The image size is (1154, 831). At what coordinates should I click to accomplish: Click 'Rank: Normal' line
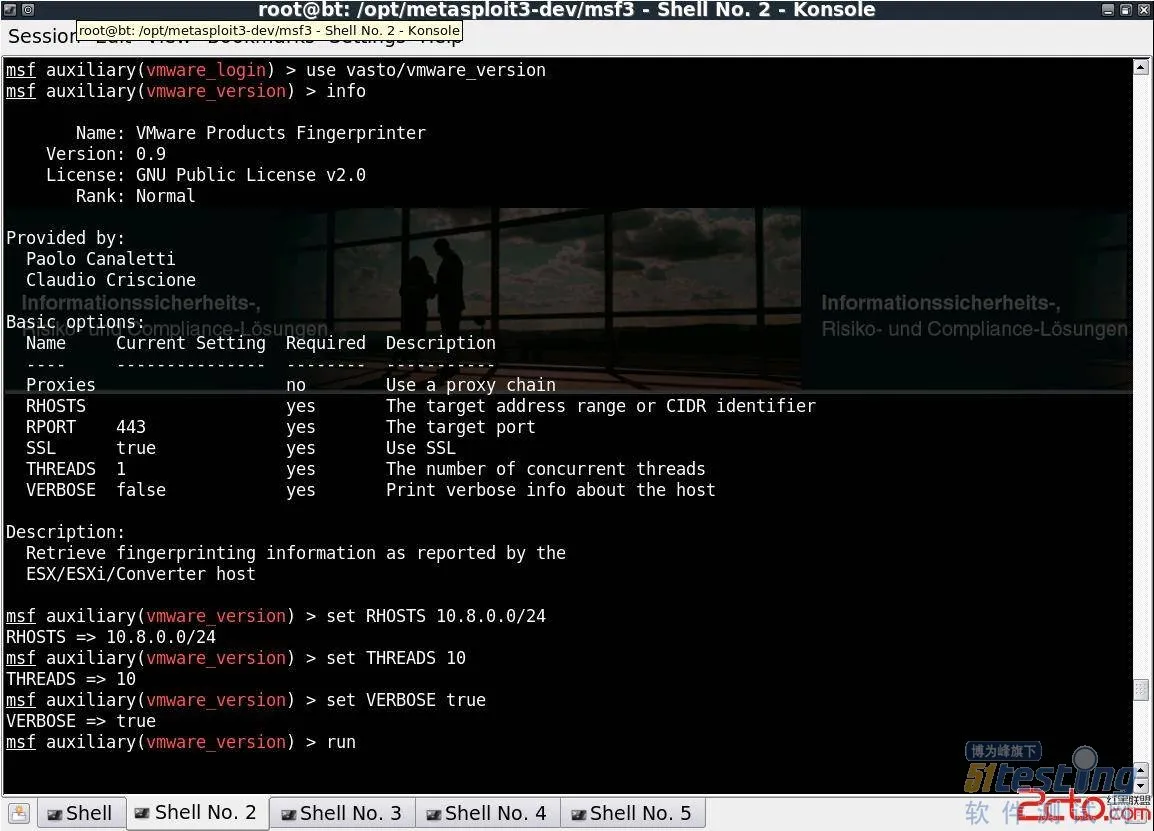point(135,196)
